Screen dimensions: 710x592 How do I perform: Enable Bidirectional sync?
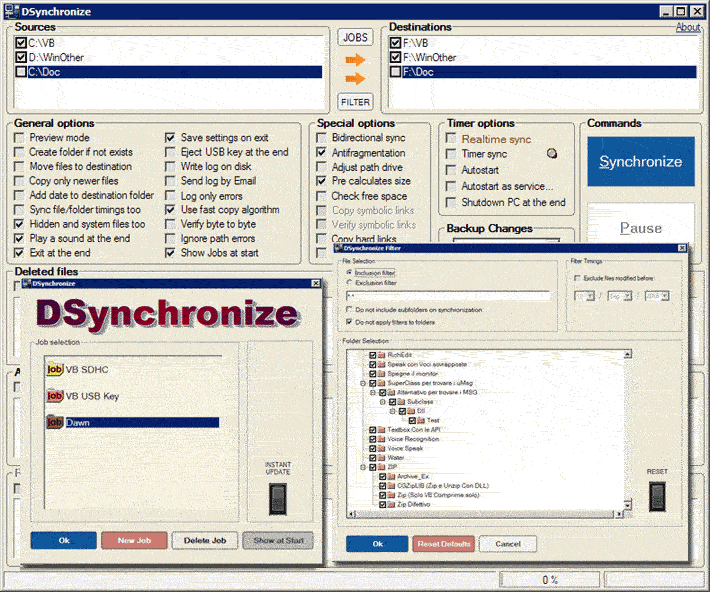(x=321, y=138)
